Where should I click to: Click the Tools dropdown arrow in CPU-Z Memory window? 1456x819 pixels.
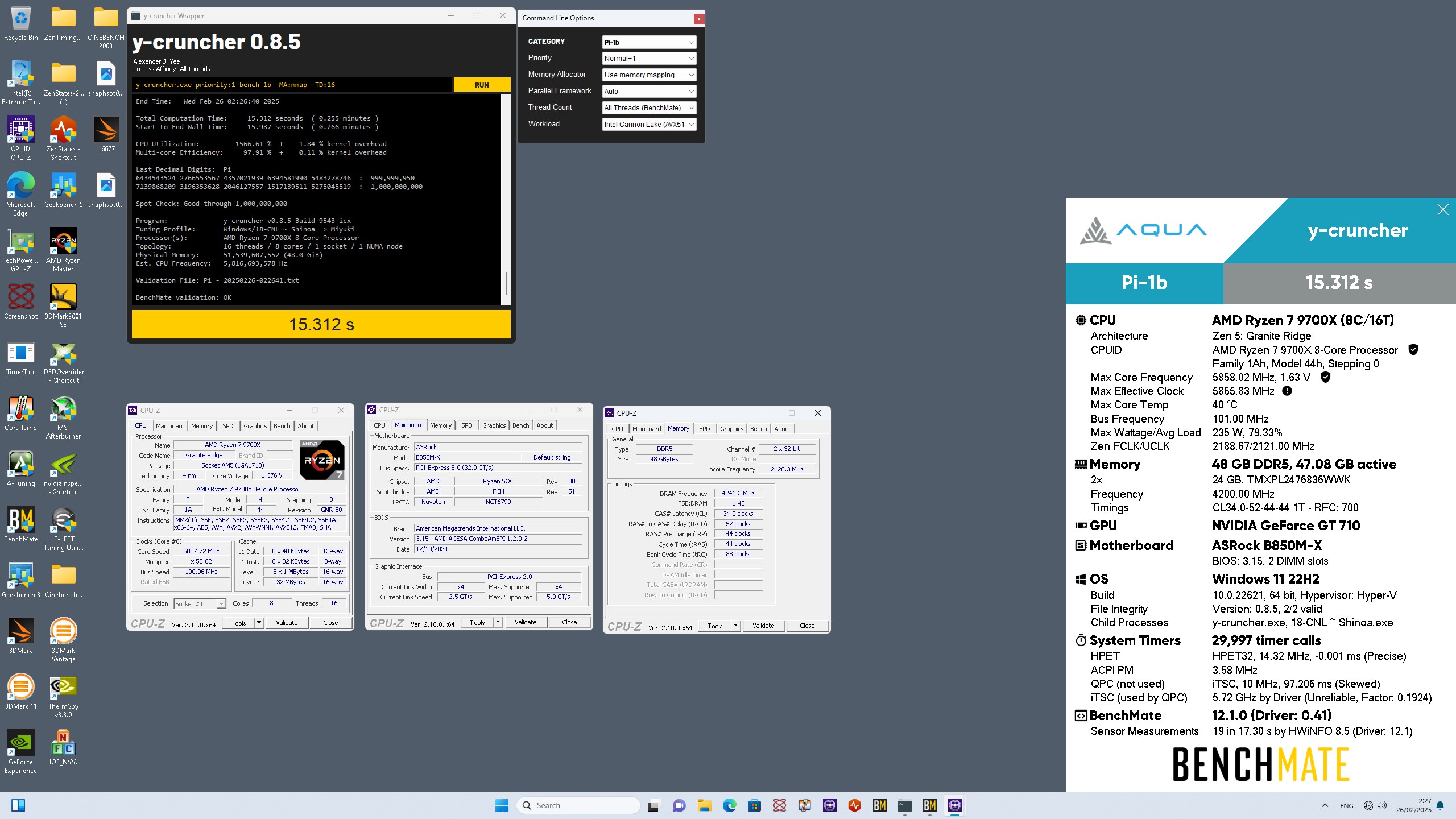pos(735,626)
